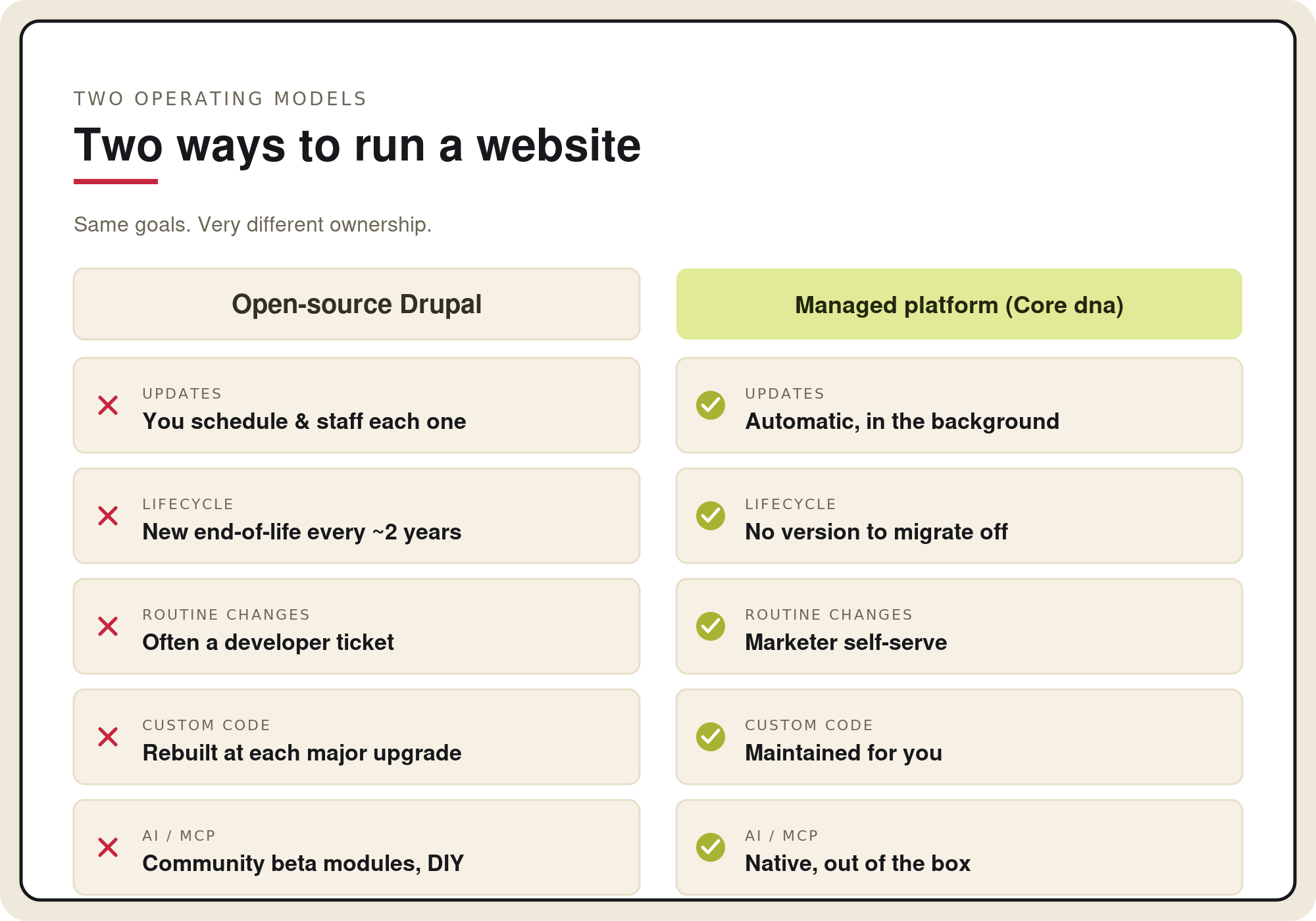Click 'Community beta modules, DIY' text
Screen dimensions: 1316x921
pyautogui.click(x=303, y=863)
